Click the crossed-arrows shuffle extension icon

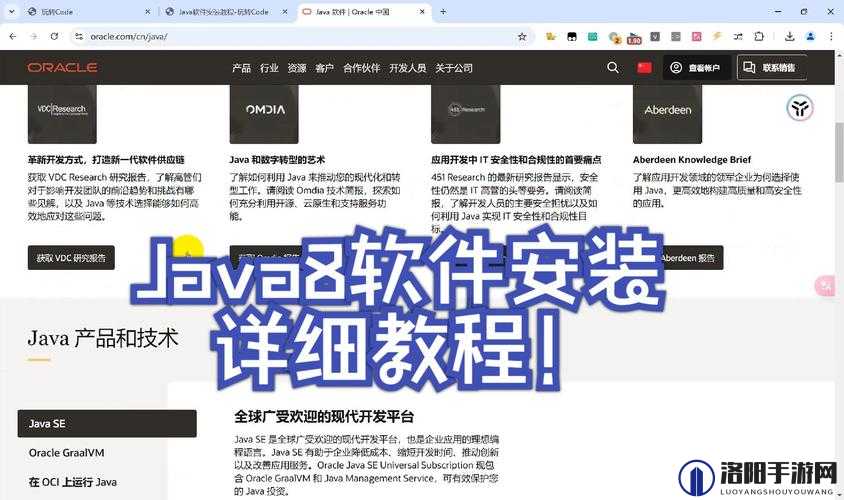[738, 37]
